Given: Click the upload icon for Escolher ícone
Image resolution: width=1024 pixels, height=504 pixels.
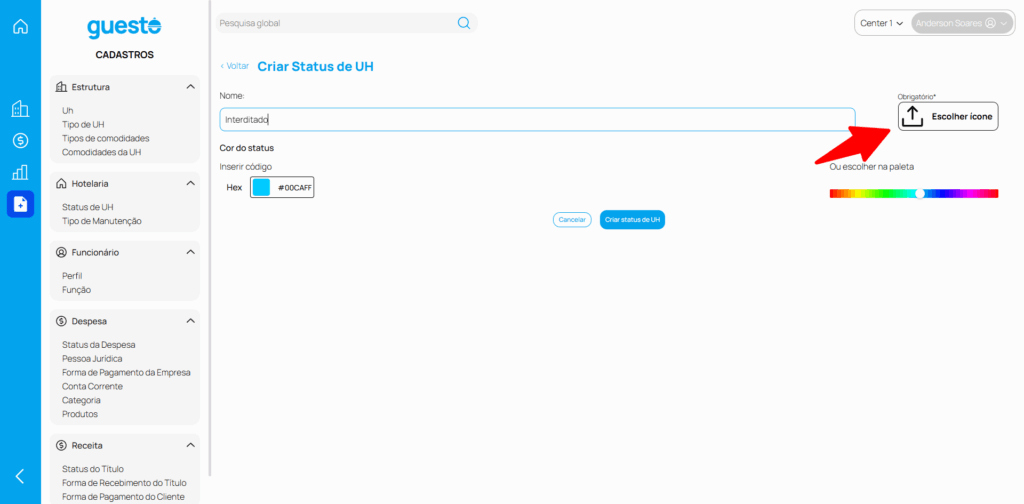Looking at the screenshot, I should click(x=911, y=117).
